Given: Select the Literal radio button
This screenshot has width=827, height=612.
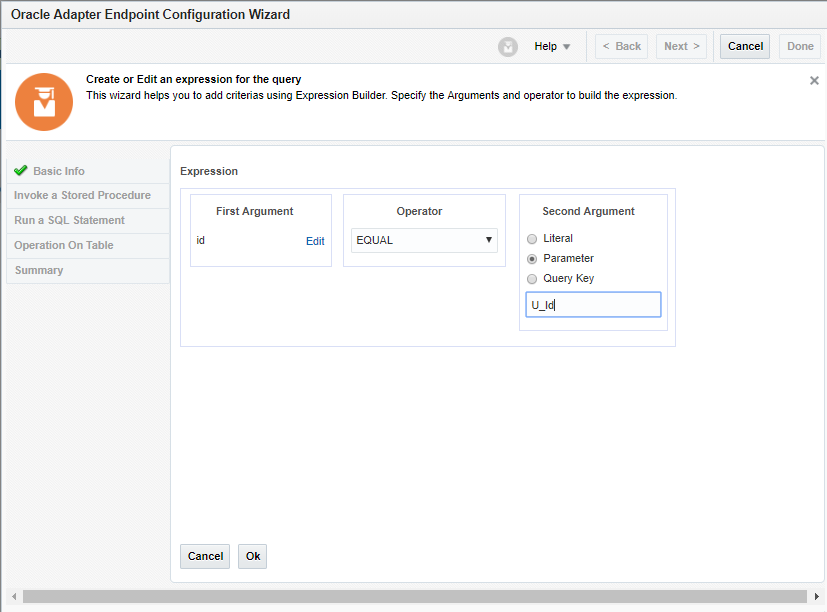Looking at the screenshot, I should 532,238.
